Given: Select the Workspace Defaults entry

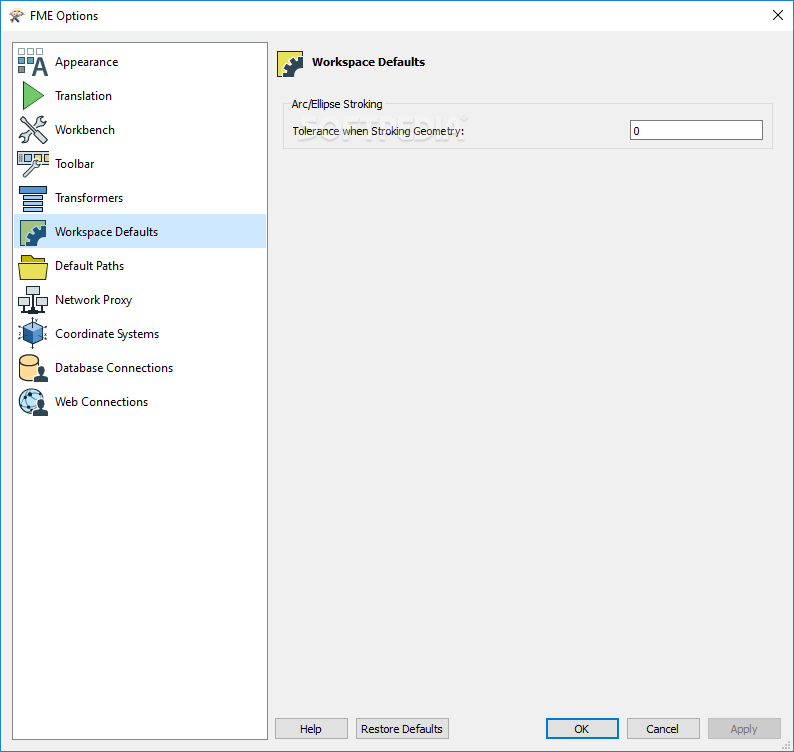Looking at the screenshot, I should coord(140,231).
